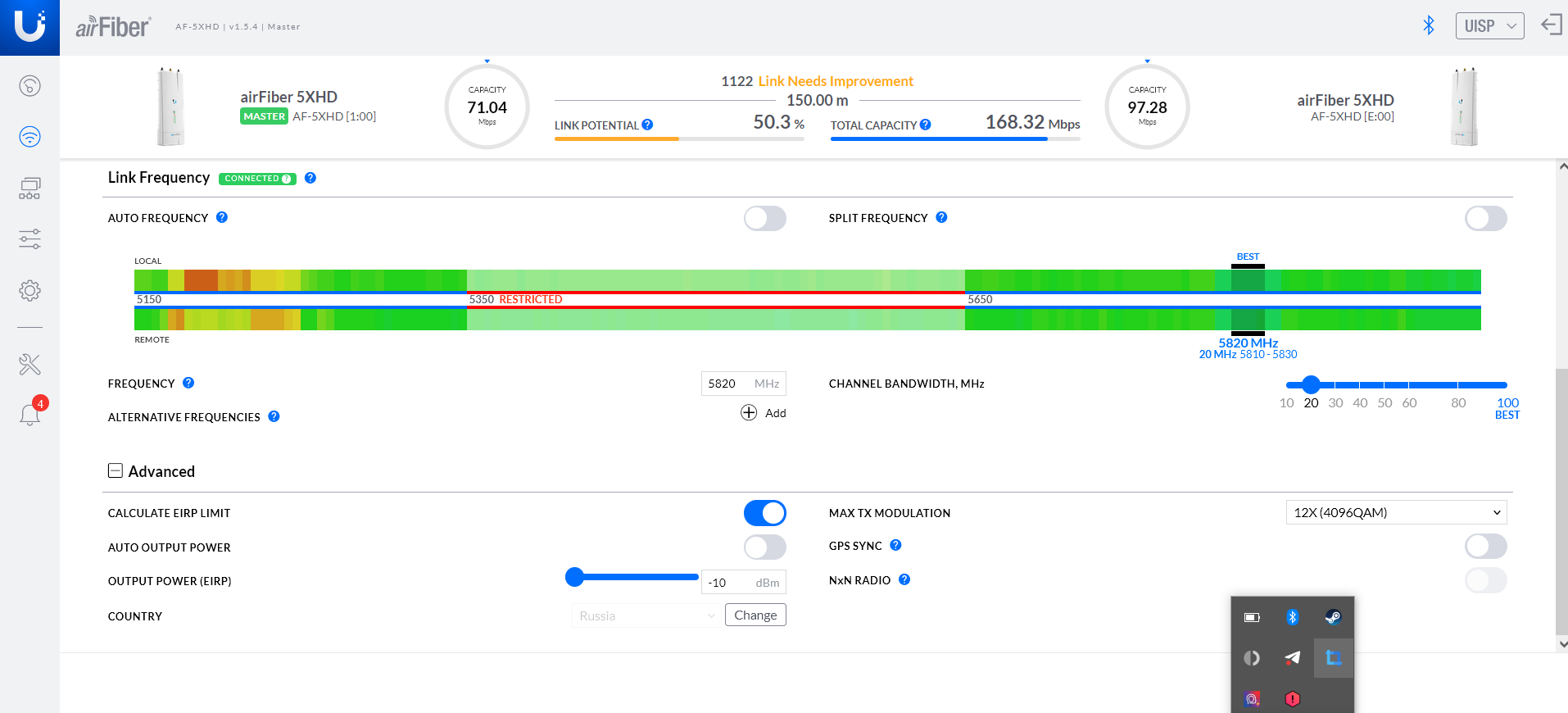The width and height of the screenshot is (1568, 713).
Task: Click the local device capacity gauge 71.04
Action: pos(487,107)
